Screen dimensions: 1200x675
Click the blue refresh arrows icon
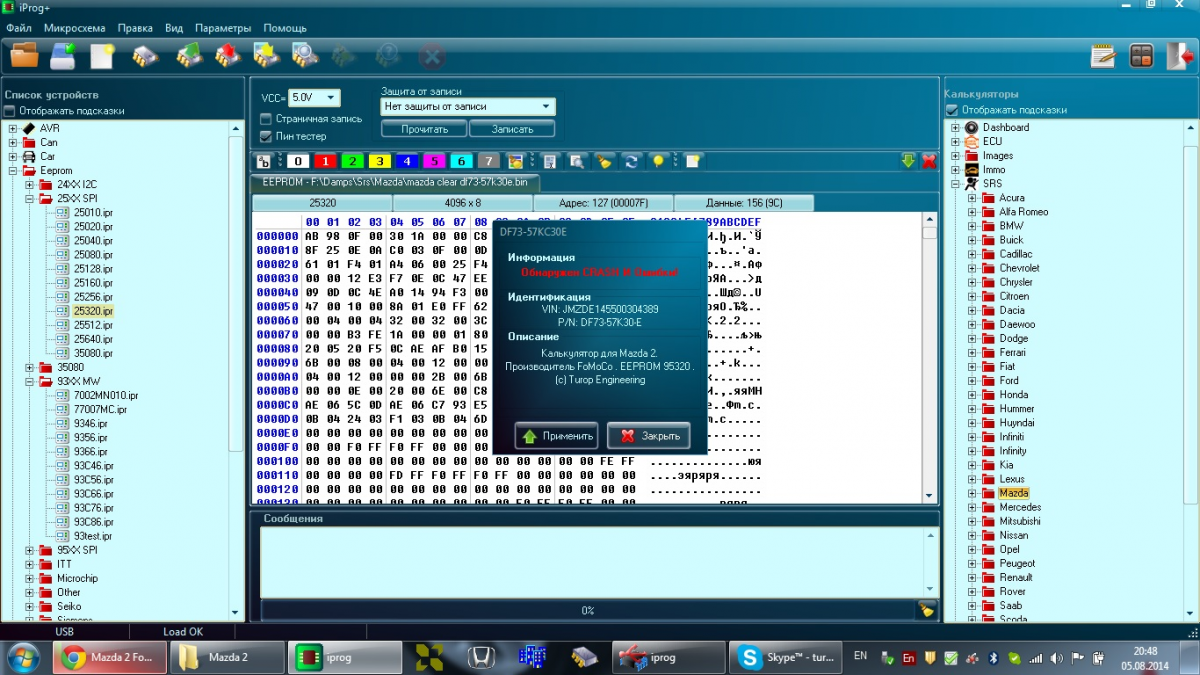632,161
